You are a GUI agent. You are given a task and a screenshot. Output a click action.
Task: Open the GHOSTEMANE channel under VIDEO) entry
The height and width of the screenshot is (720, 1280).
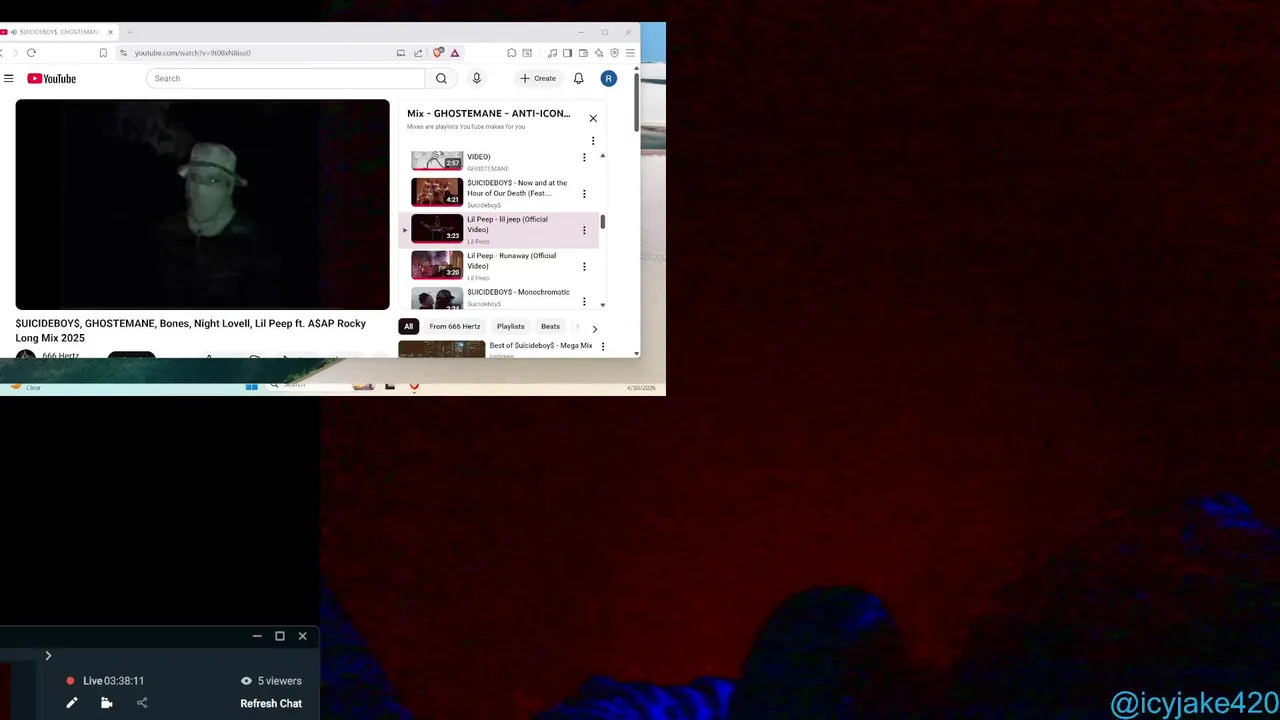tap(488, 169)
